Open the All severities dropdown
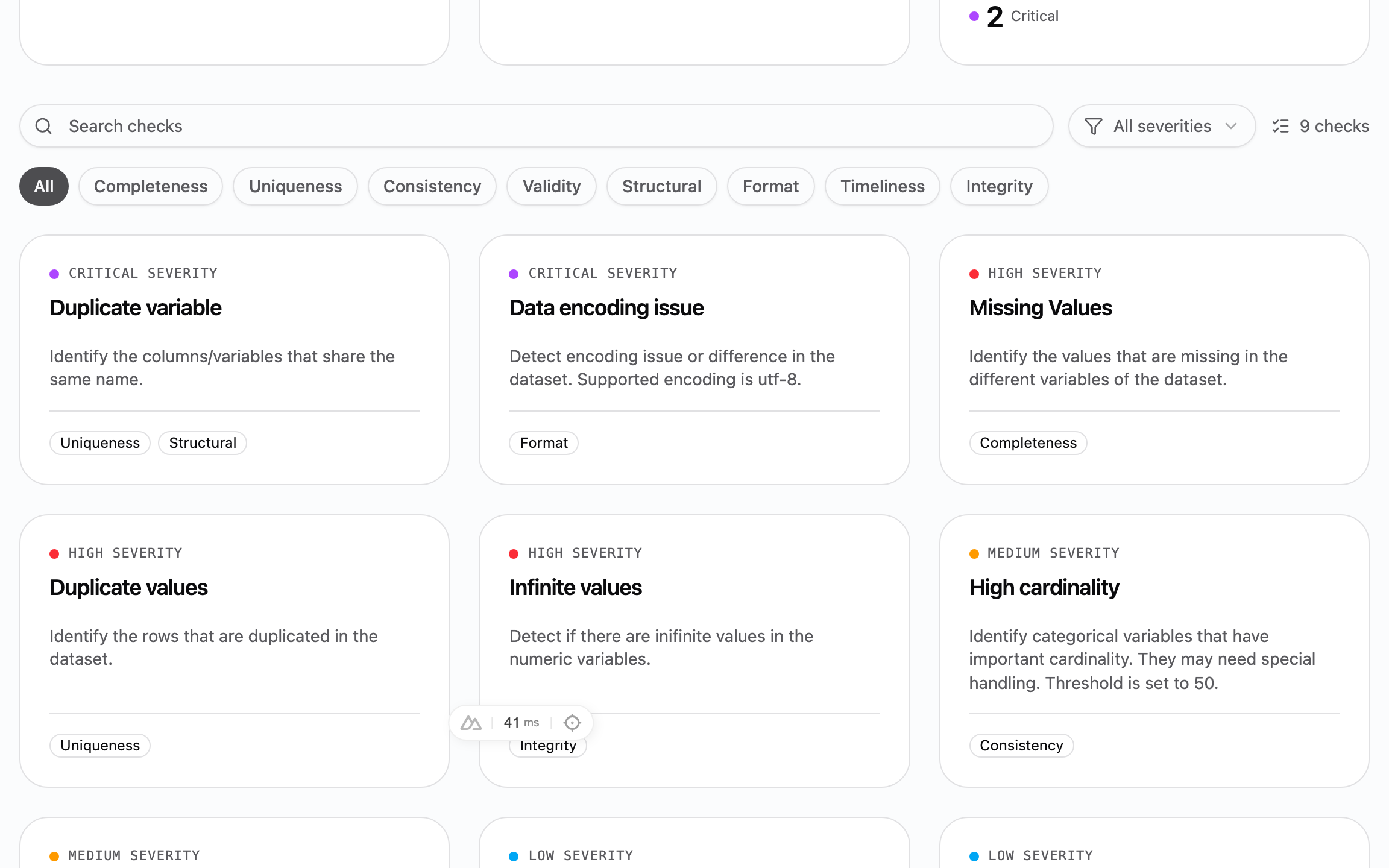 coord(1162,126)
